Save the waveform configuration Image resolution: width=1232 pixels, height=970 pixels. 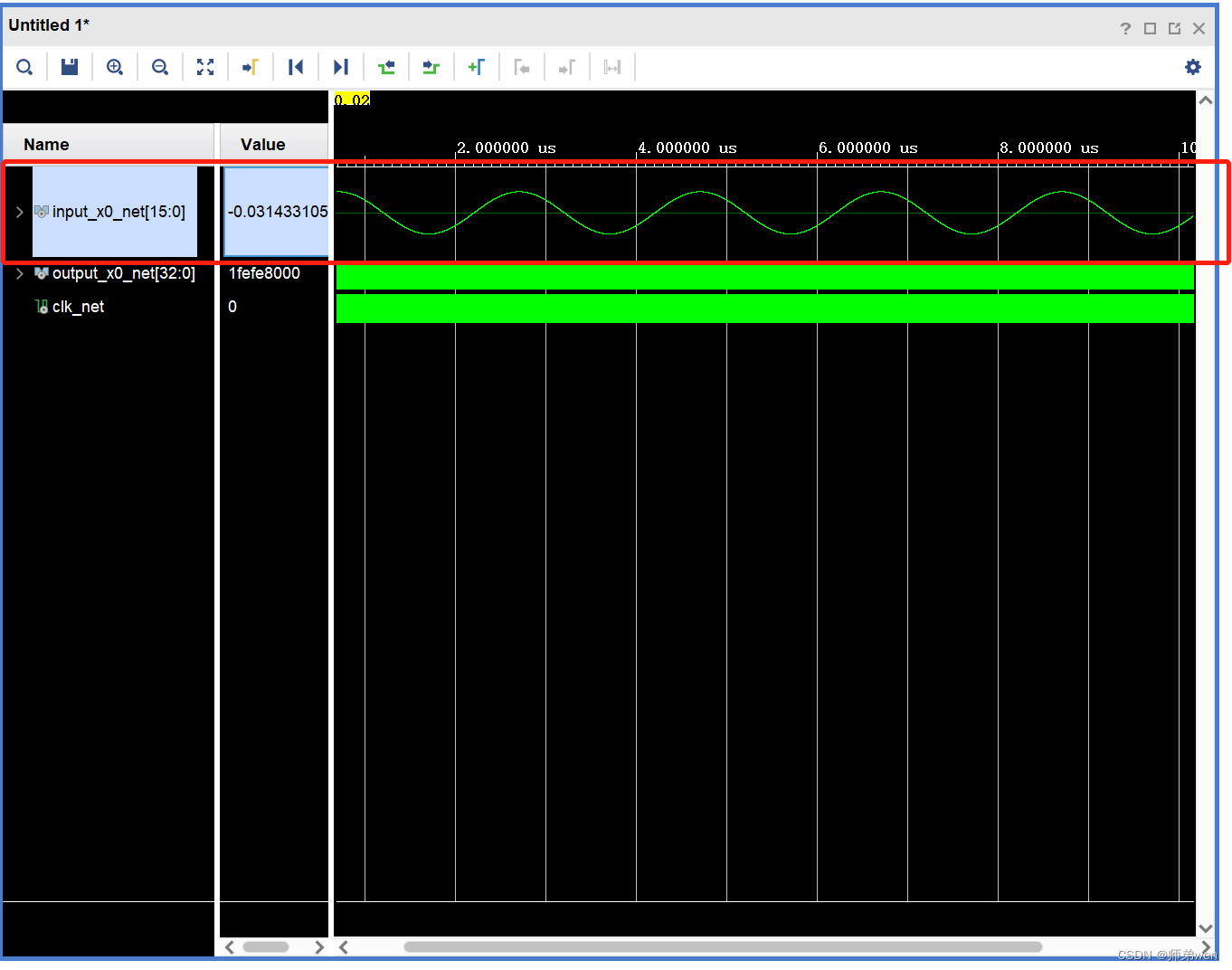click(x=70, y=66)
